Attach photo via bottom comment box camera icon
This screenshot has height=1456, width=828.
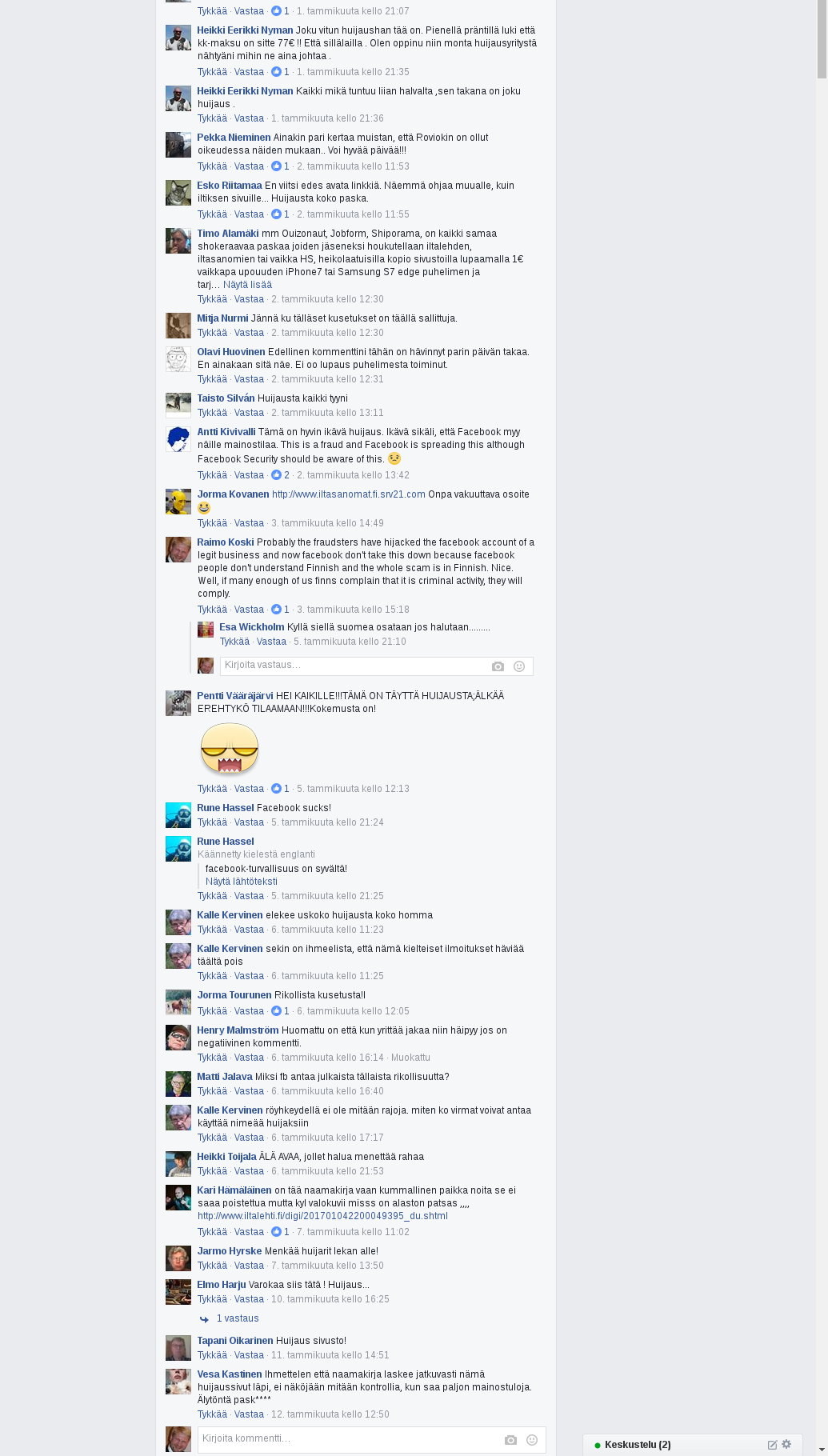pos(510,1440)
